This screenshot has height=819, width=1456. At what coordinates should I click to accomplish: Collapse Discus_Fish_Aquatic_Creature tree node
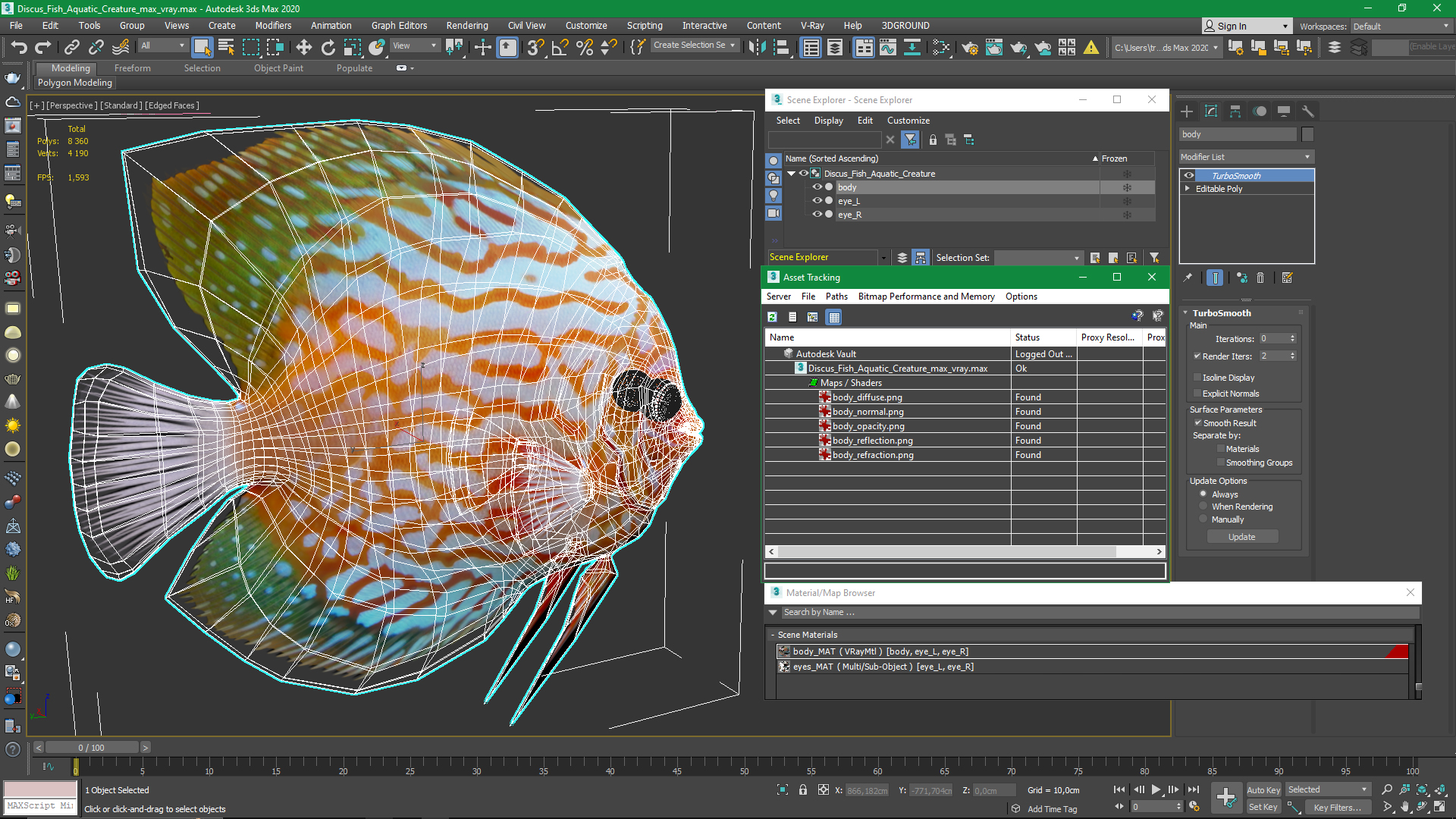point(792,174)
